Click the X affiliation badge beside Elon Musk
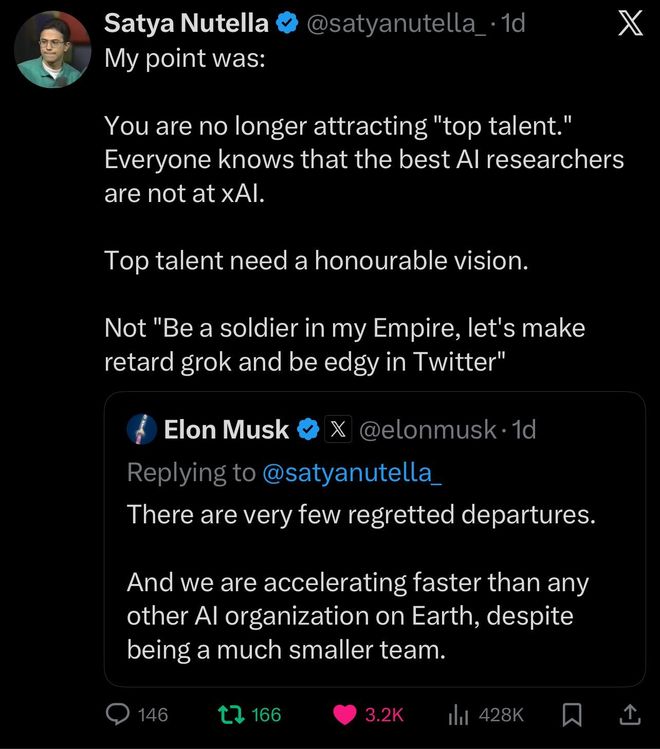660x749 pixels. point(338,430)
